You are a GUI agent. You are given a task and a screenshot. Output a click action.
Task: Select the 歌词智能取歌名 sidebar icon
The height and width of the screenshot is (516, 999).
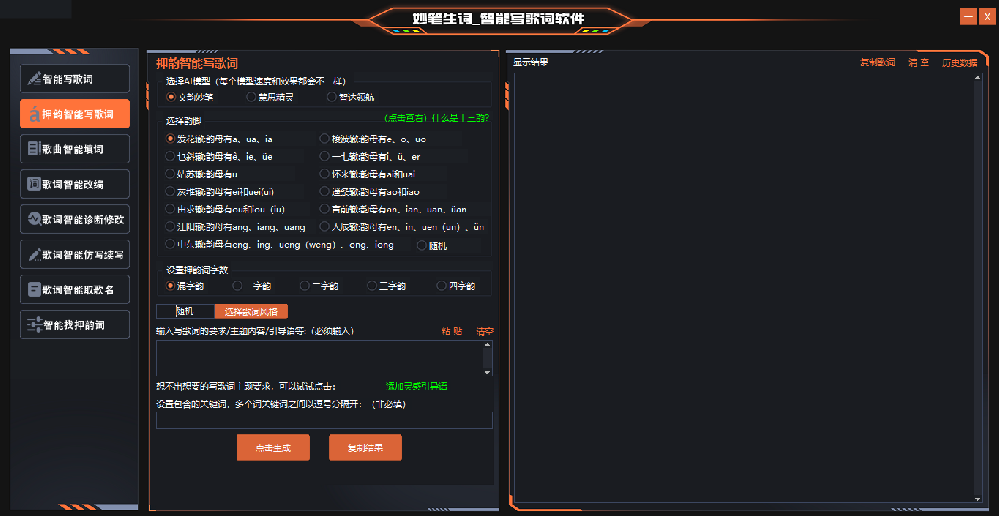[x=34, y=290]
